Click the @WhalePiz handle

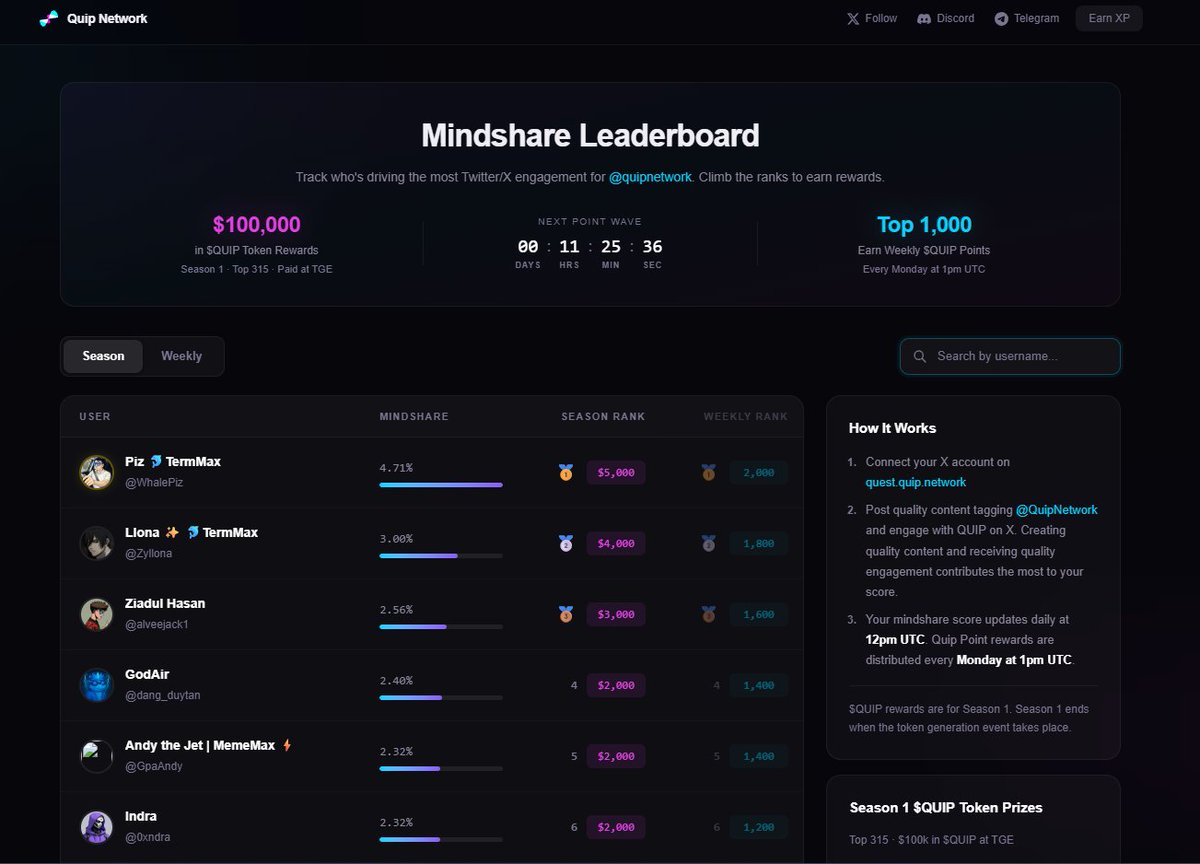(154, 483)
